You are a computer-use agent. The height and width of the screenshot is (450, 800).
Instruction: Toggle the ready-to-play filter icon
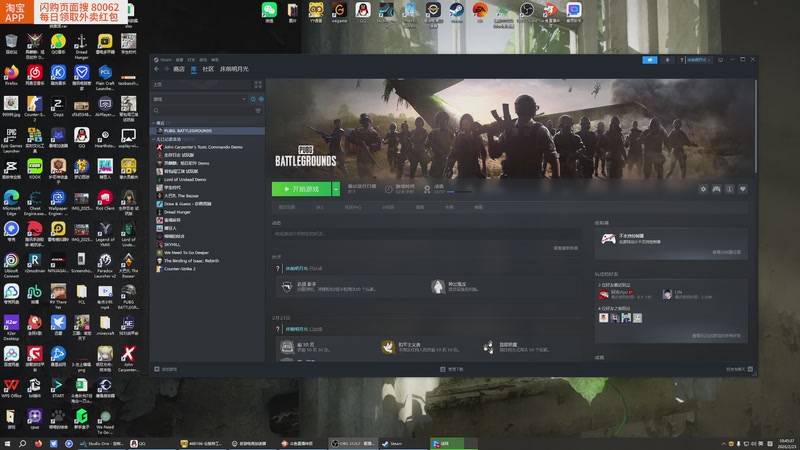[x=261, y=99]
